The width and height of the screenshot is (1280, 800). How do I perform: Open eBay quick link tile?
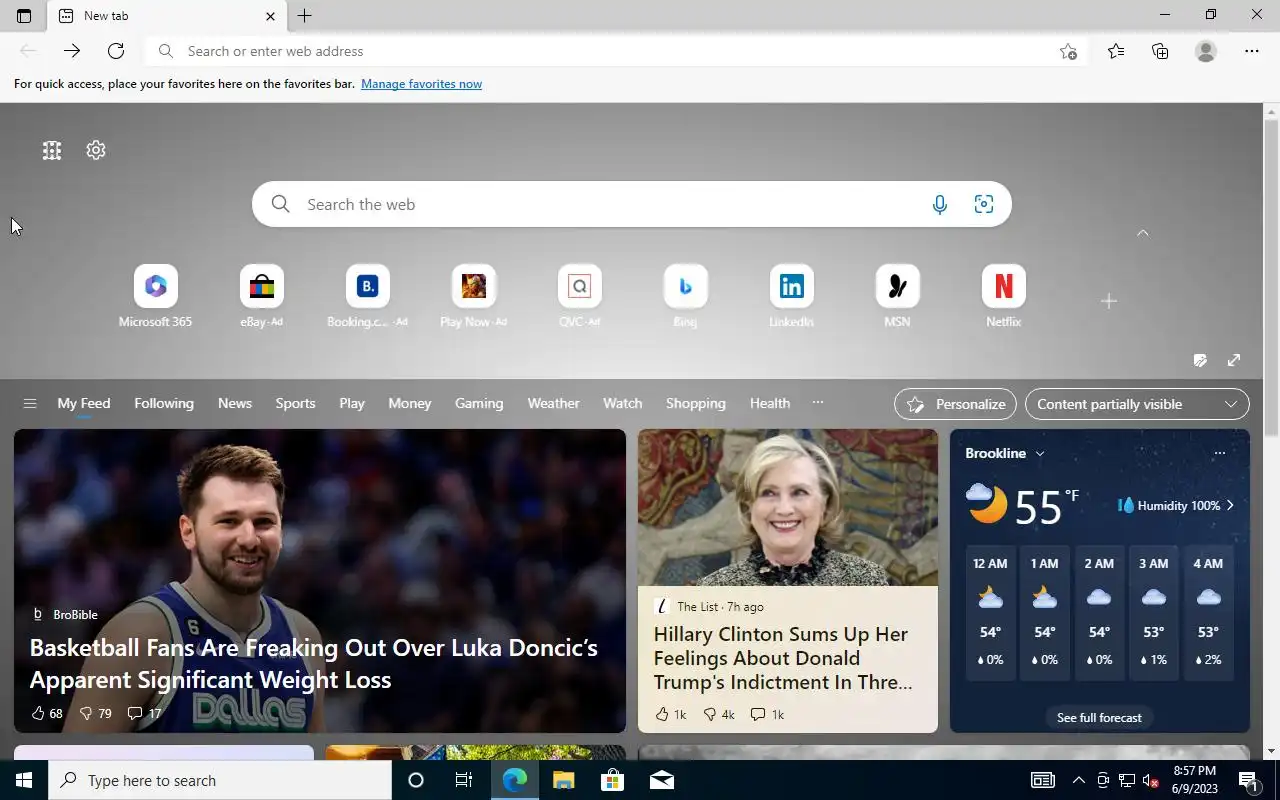[262, 296]
